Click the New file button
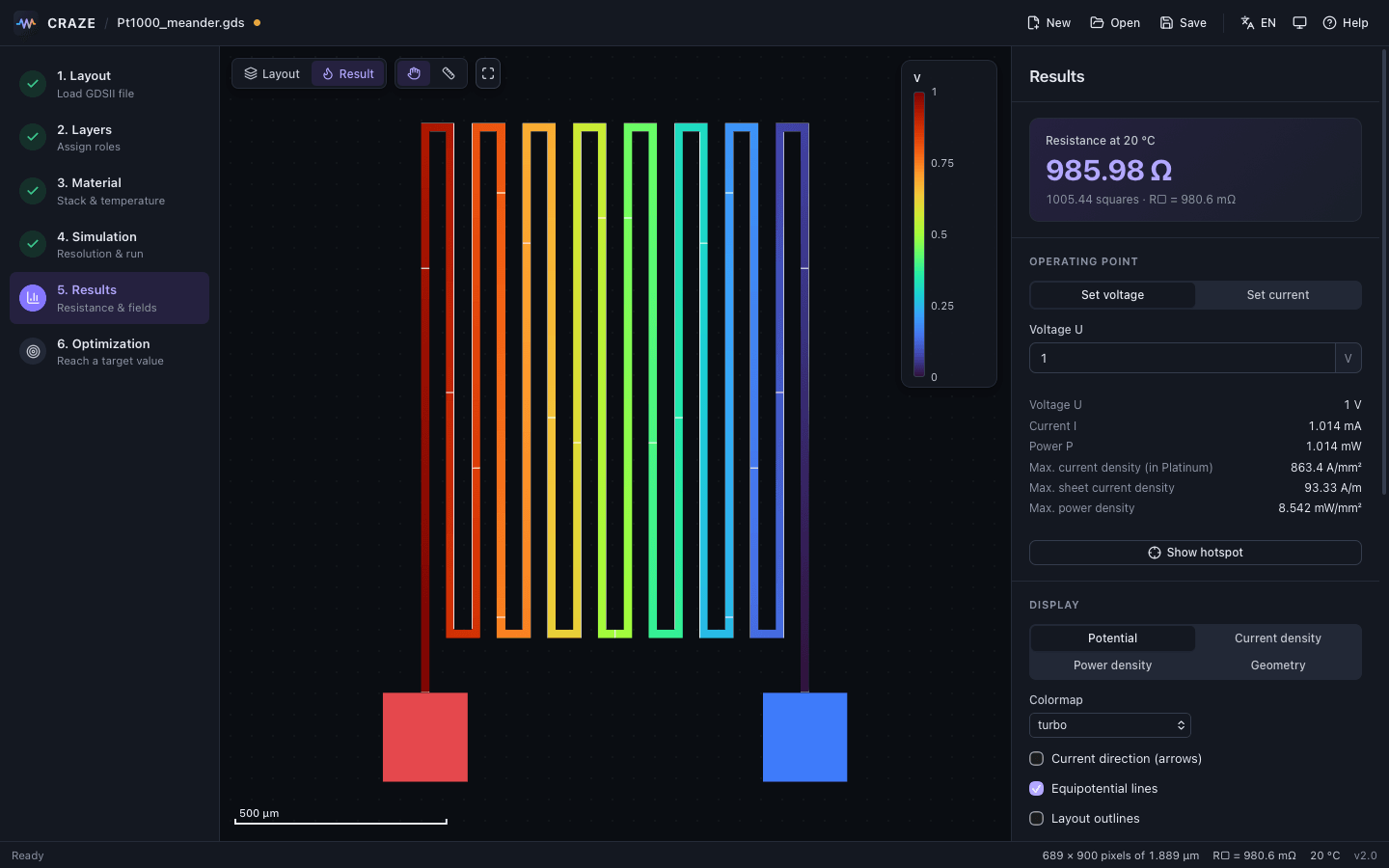 coord(1049,22)
